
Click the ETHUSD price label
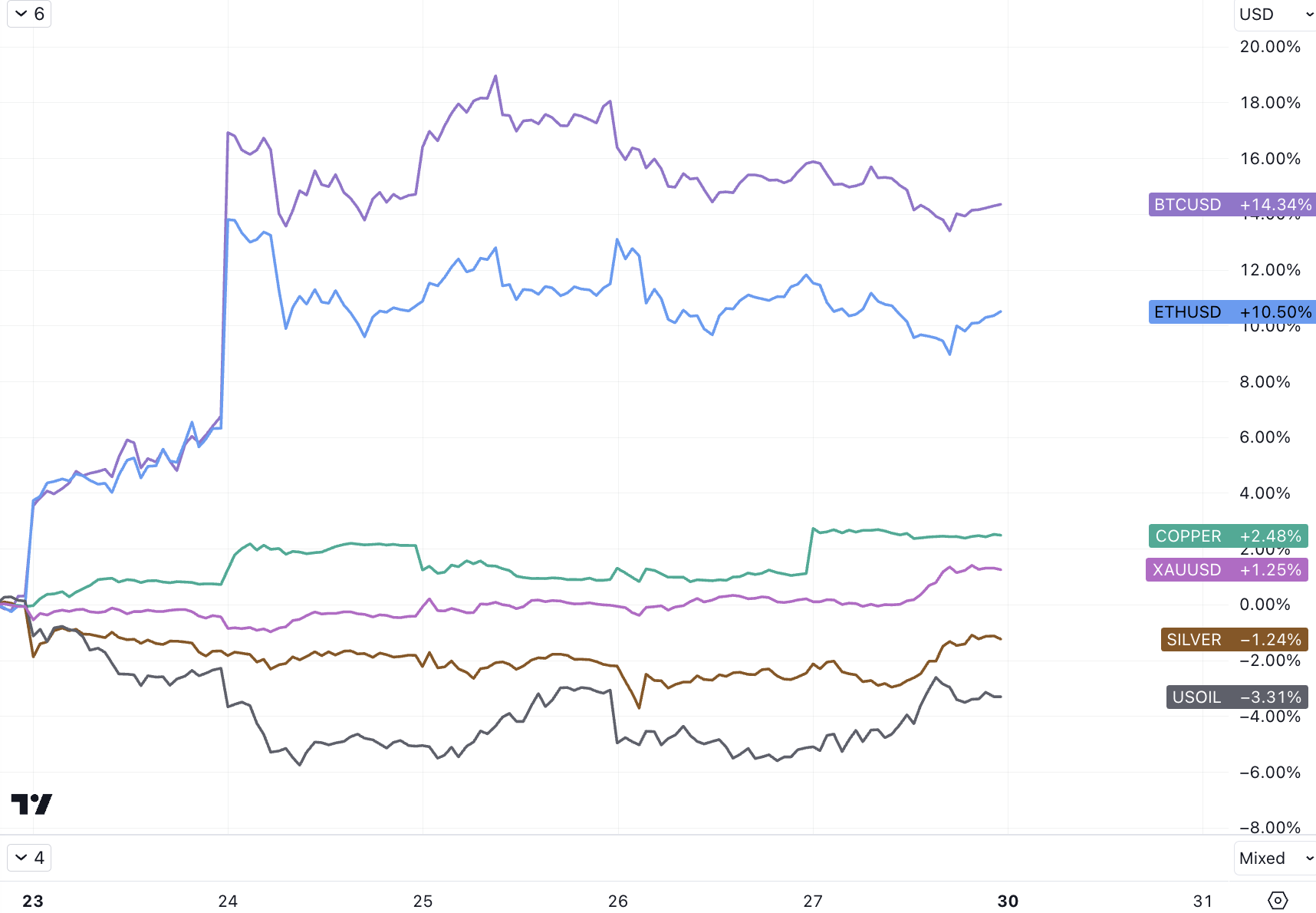tap(1232, 312)
